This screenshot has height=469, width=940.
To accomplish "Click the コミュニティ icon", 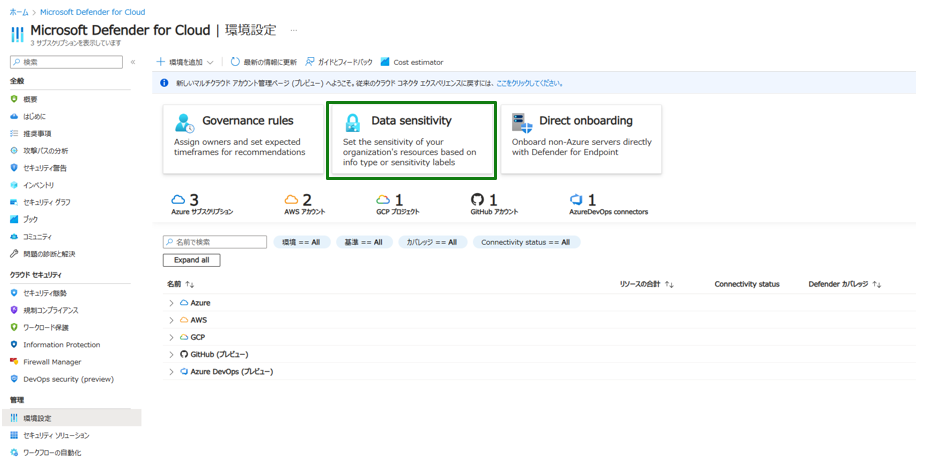I will [x=14, y=236].
